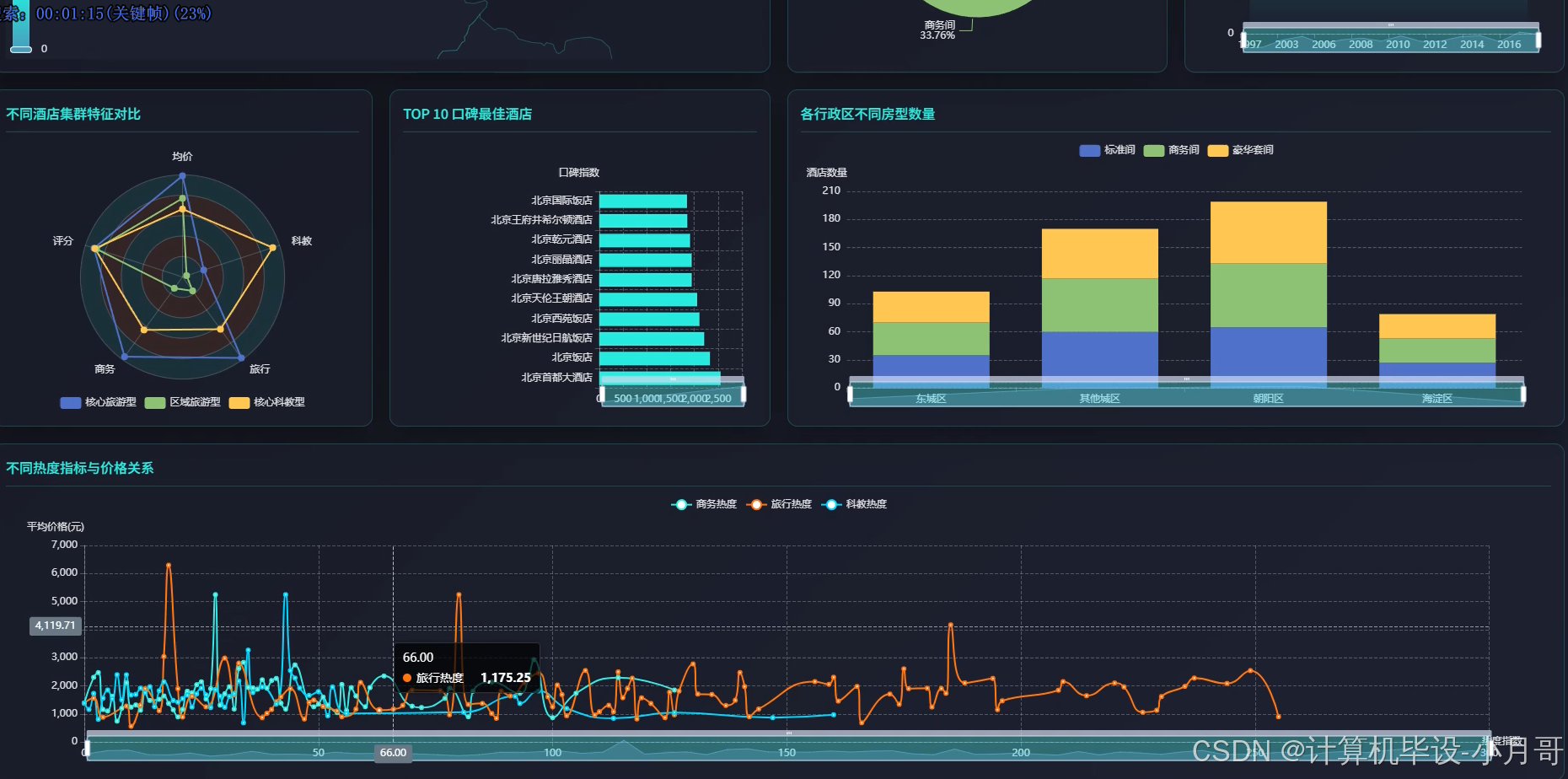Click the 商务间 33.76% pie label
1568x779 pixels.
938,30
